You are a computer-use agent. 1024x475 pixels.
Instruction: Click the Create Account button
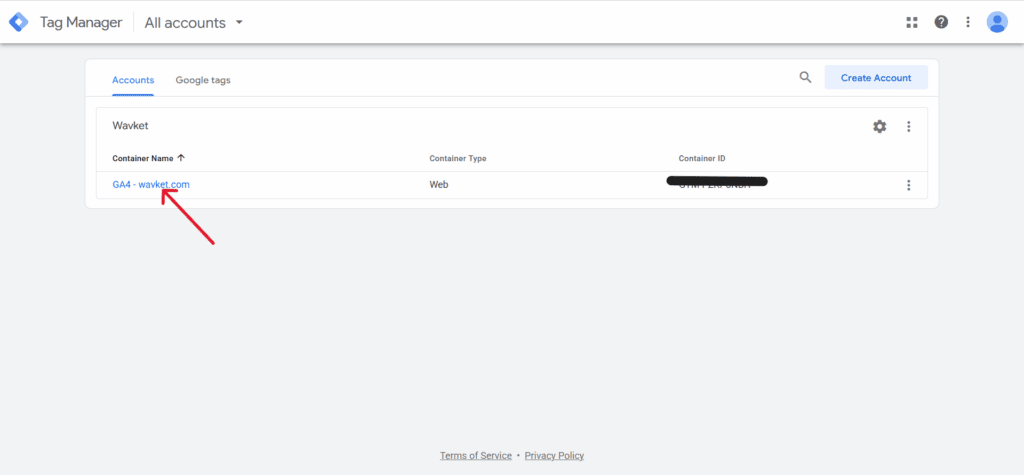[876, 78]
